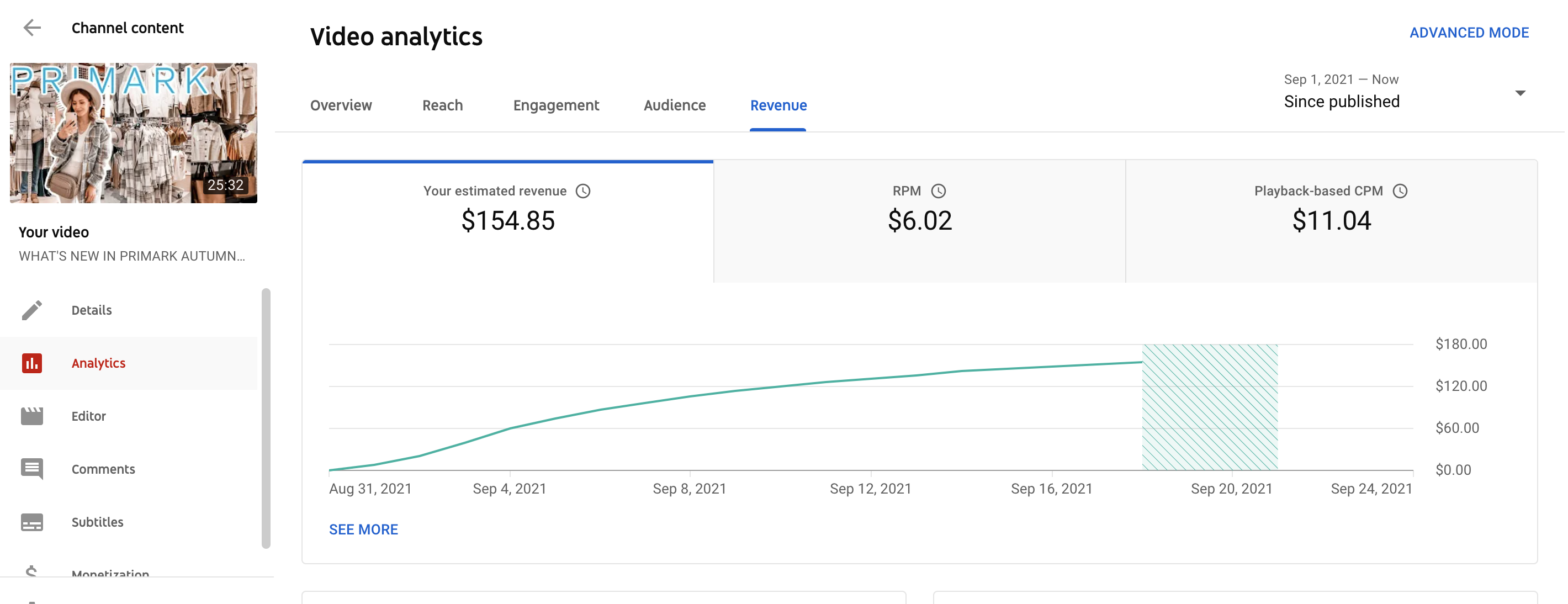Open Editor in the sidebar

click(129, 416)
